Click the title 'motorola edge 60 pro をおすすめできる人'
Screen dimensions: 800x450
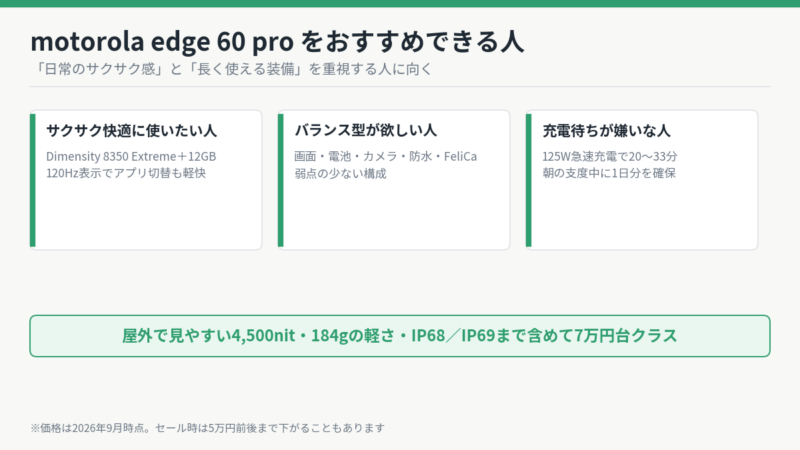point(277,41)
